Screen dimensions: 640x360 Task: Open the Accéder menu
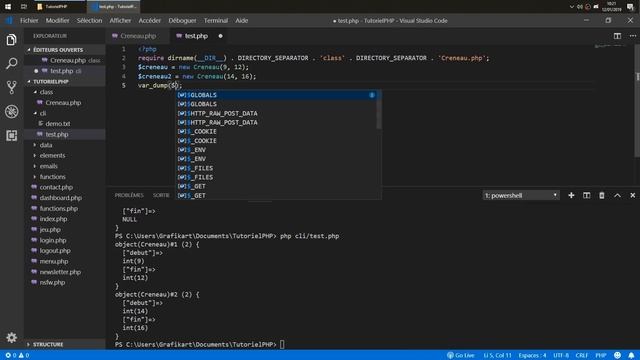(x=149, y=20)
